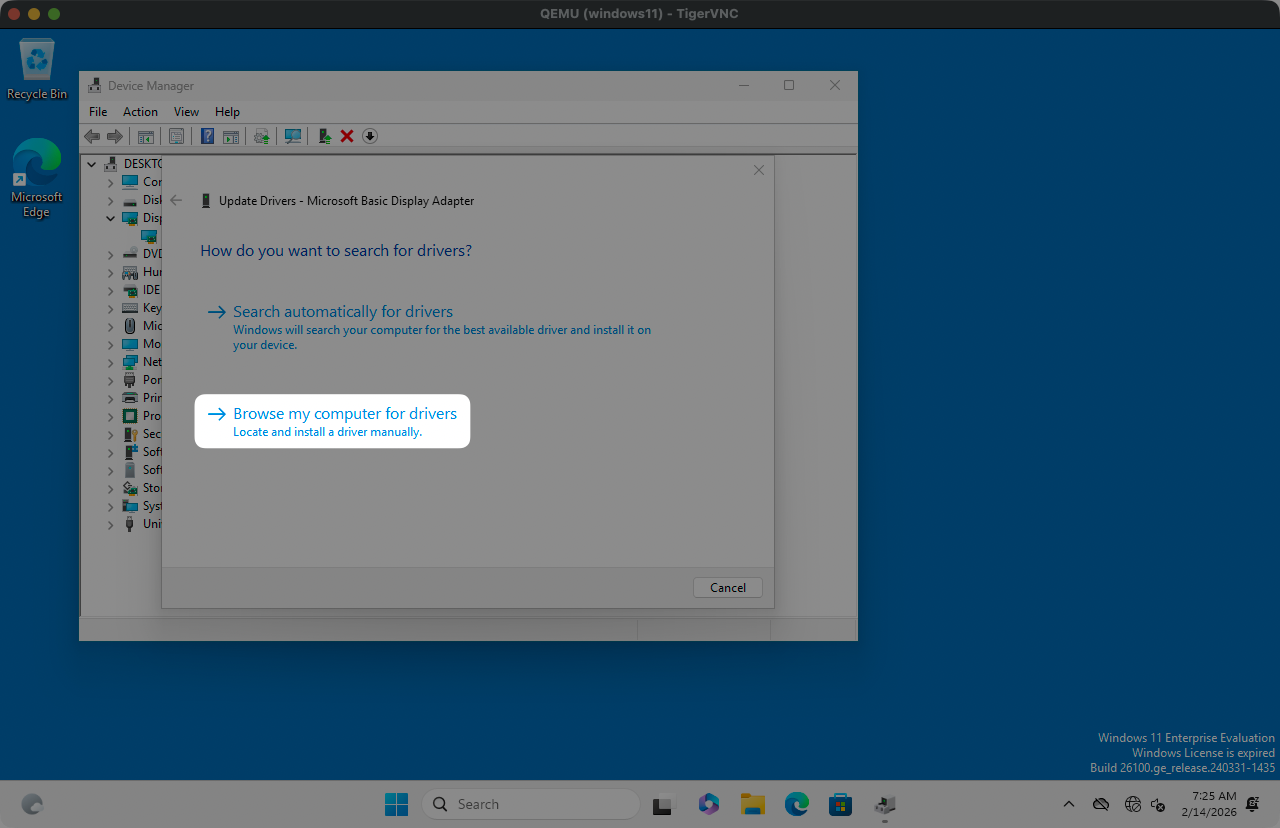The height and width of the screenshot is (828, 1280).
Task: Click the Scan for hardware changes toolbar icon
Action: click(x=293, y=136)
